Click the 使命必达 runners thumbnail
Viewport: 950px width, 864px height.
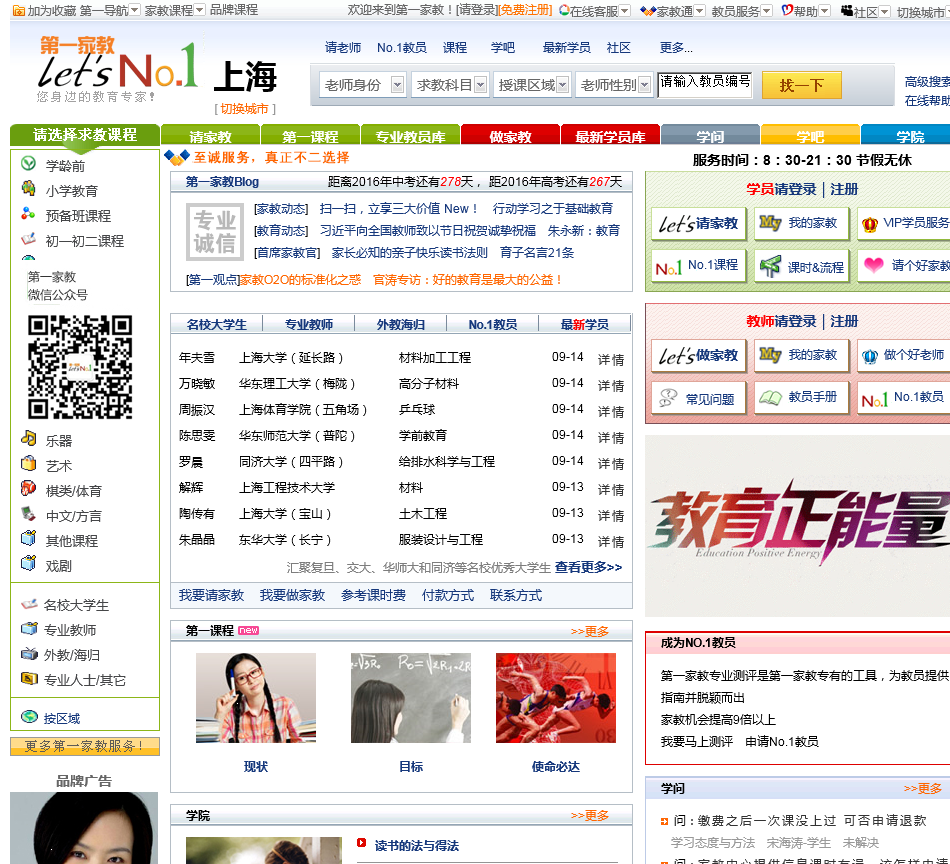[x=556, y=698]
